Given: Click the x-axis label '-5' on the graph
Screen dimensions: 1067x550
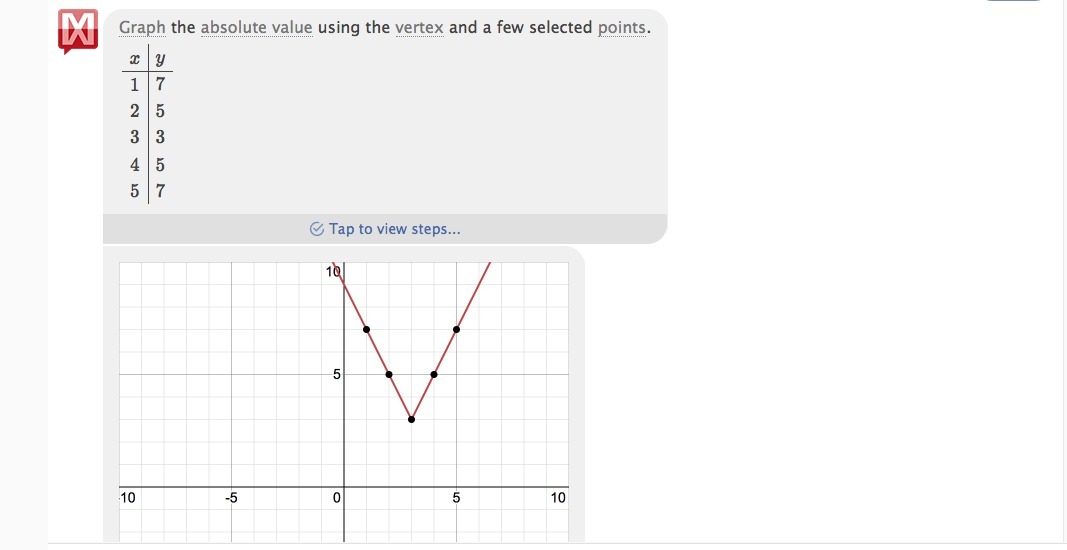Looking at the screenshot, I should tap(231, 497).
